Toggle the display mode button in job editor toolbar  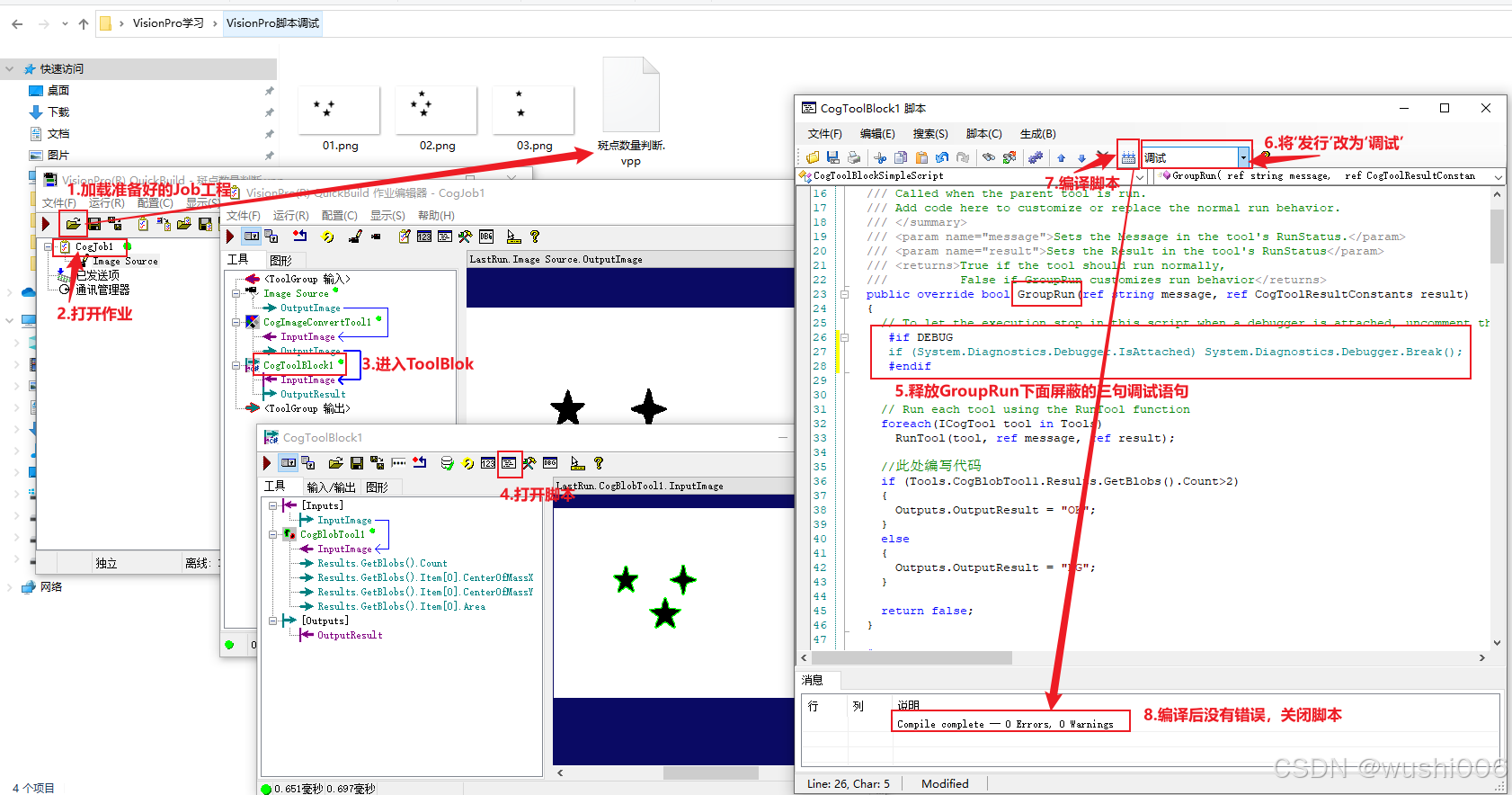click(252, 237)
